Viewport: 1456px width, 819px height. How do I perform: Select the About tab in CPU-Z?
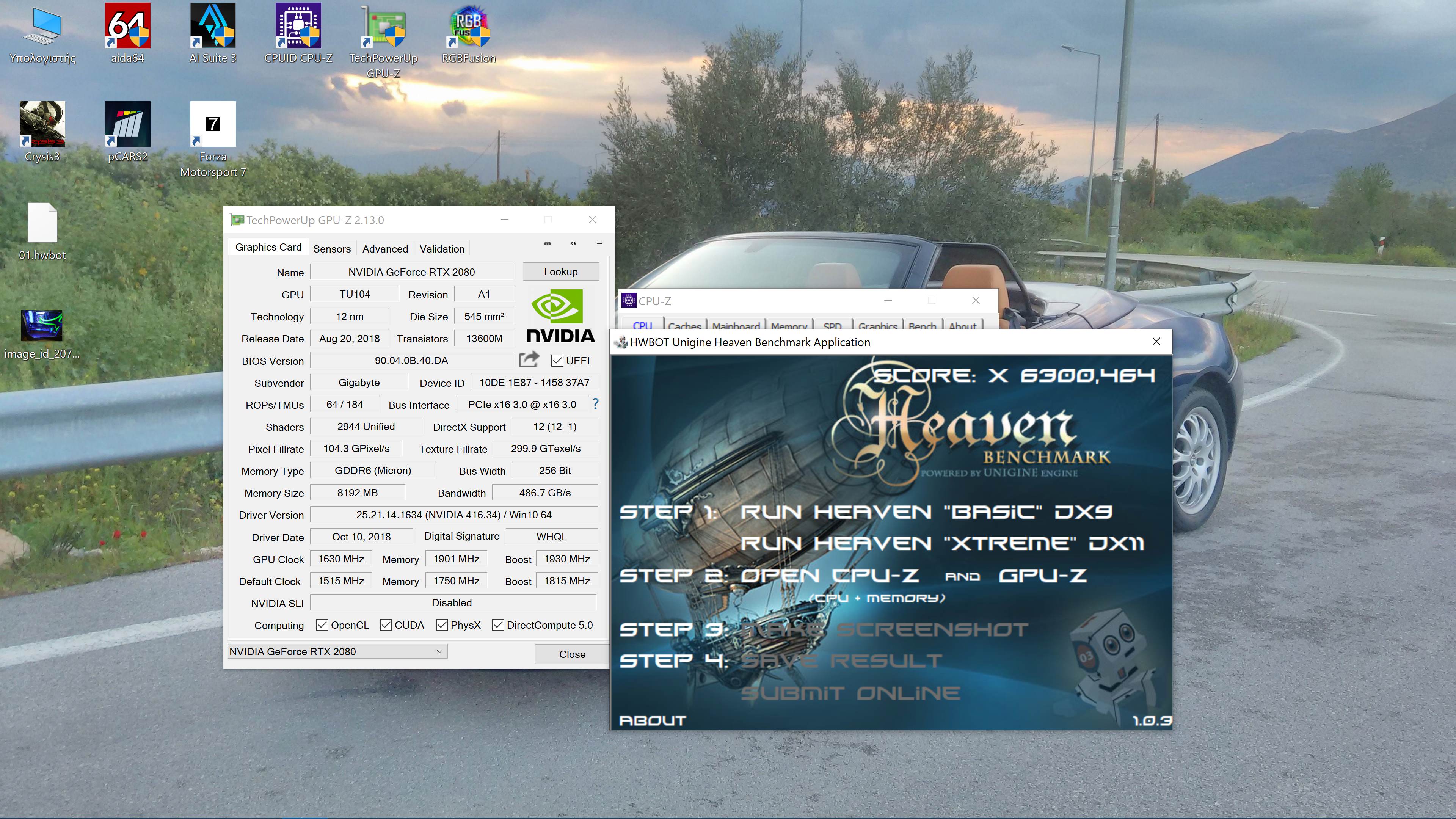pyautogui.click(x=963, y=325)
